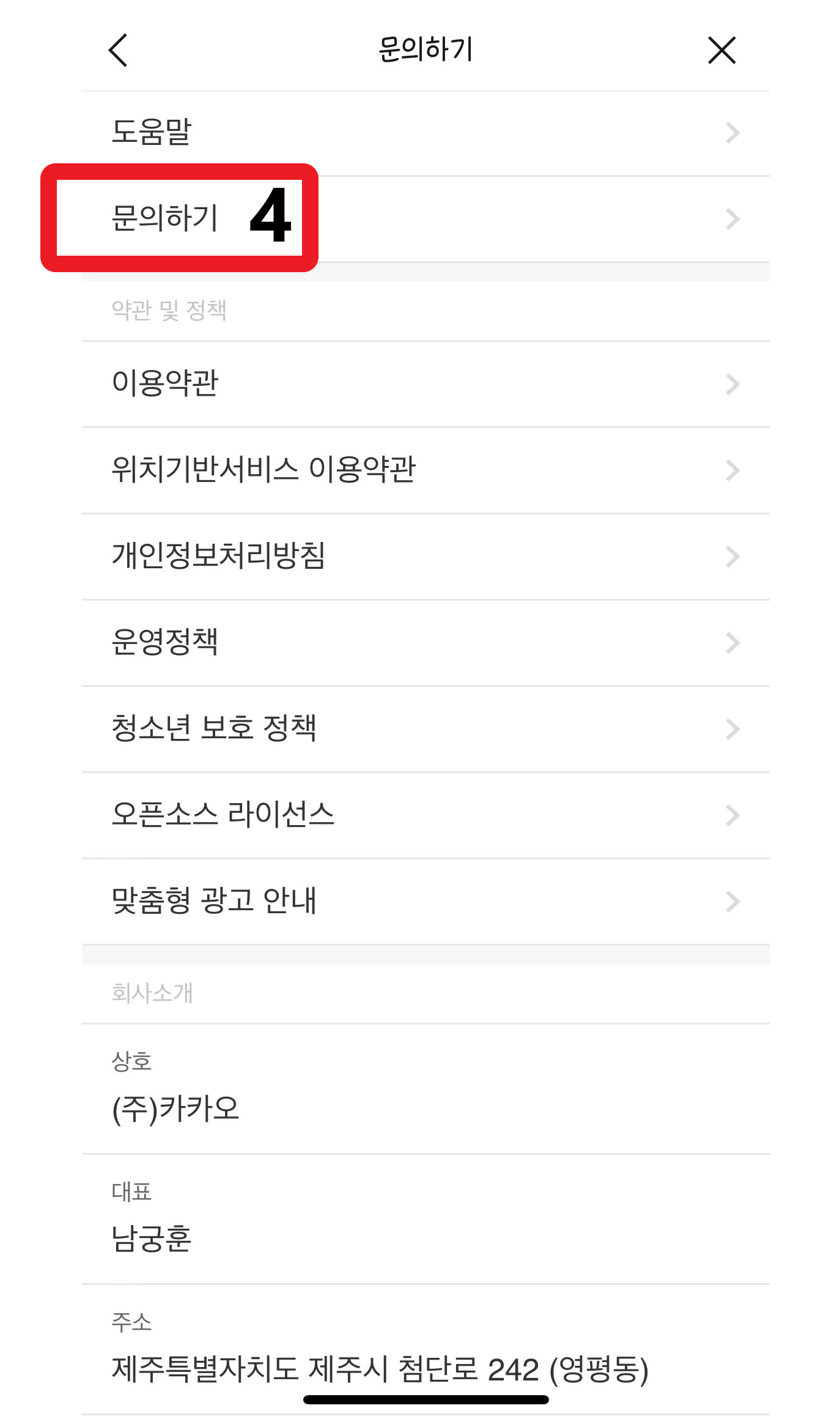Open the 도움말 menu item
The width and height of the screenshot is (840, 1419).
point(152,132)
